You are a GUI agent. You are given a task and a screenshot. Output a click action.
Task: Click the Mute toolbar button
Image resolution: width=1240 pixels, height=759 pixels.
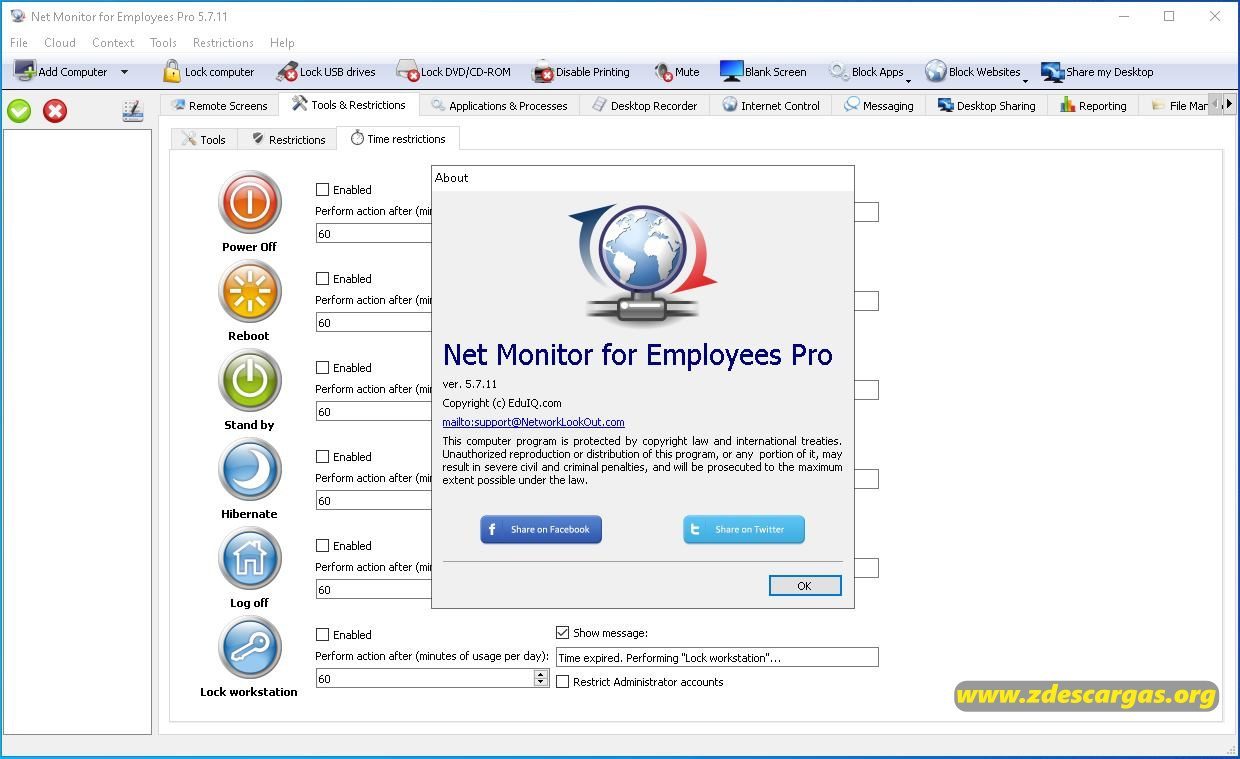(677, 72)
